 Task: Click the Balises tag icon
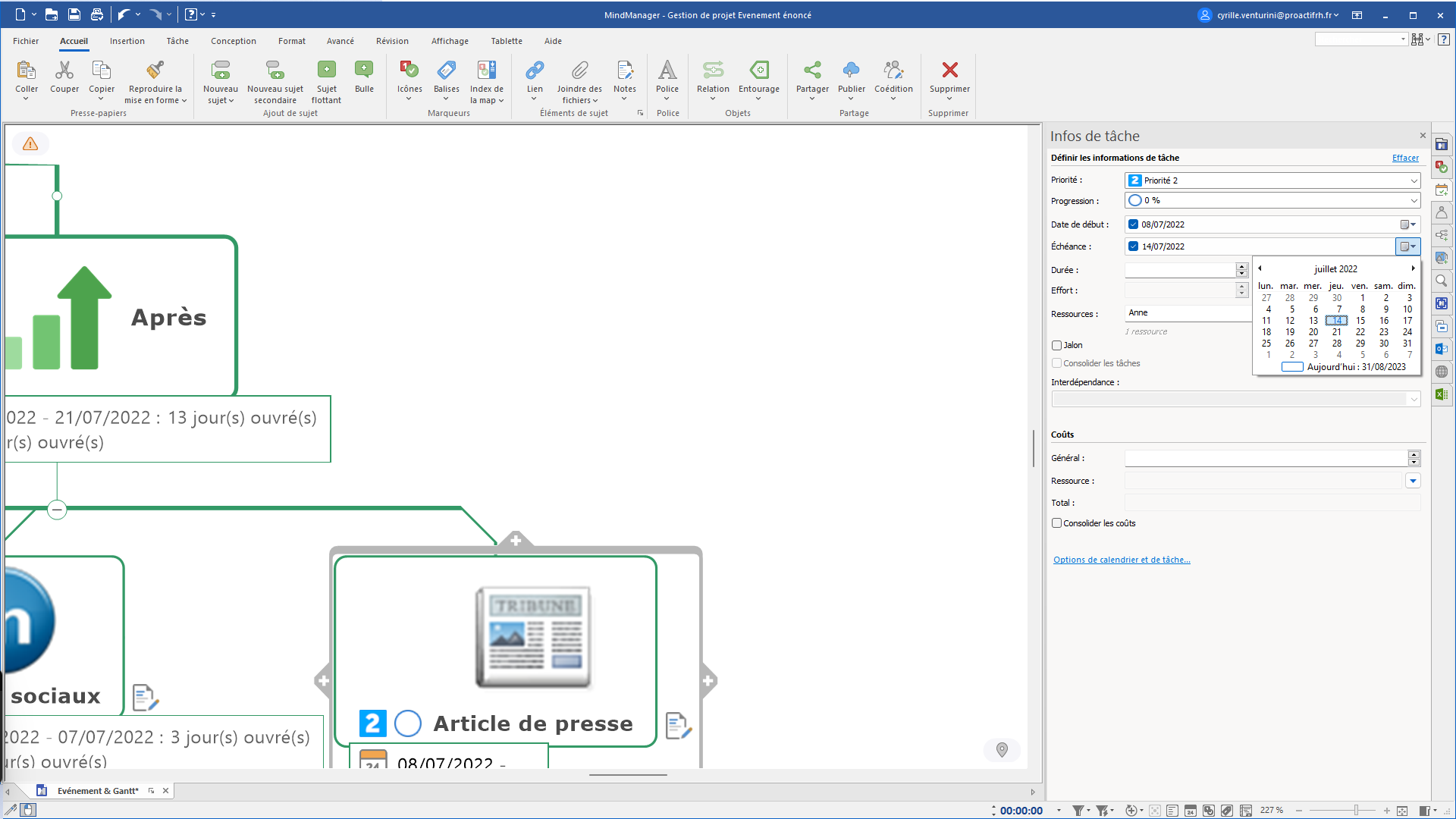[x=447, y=71]
